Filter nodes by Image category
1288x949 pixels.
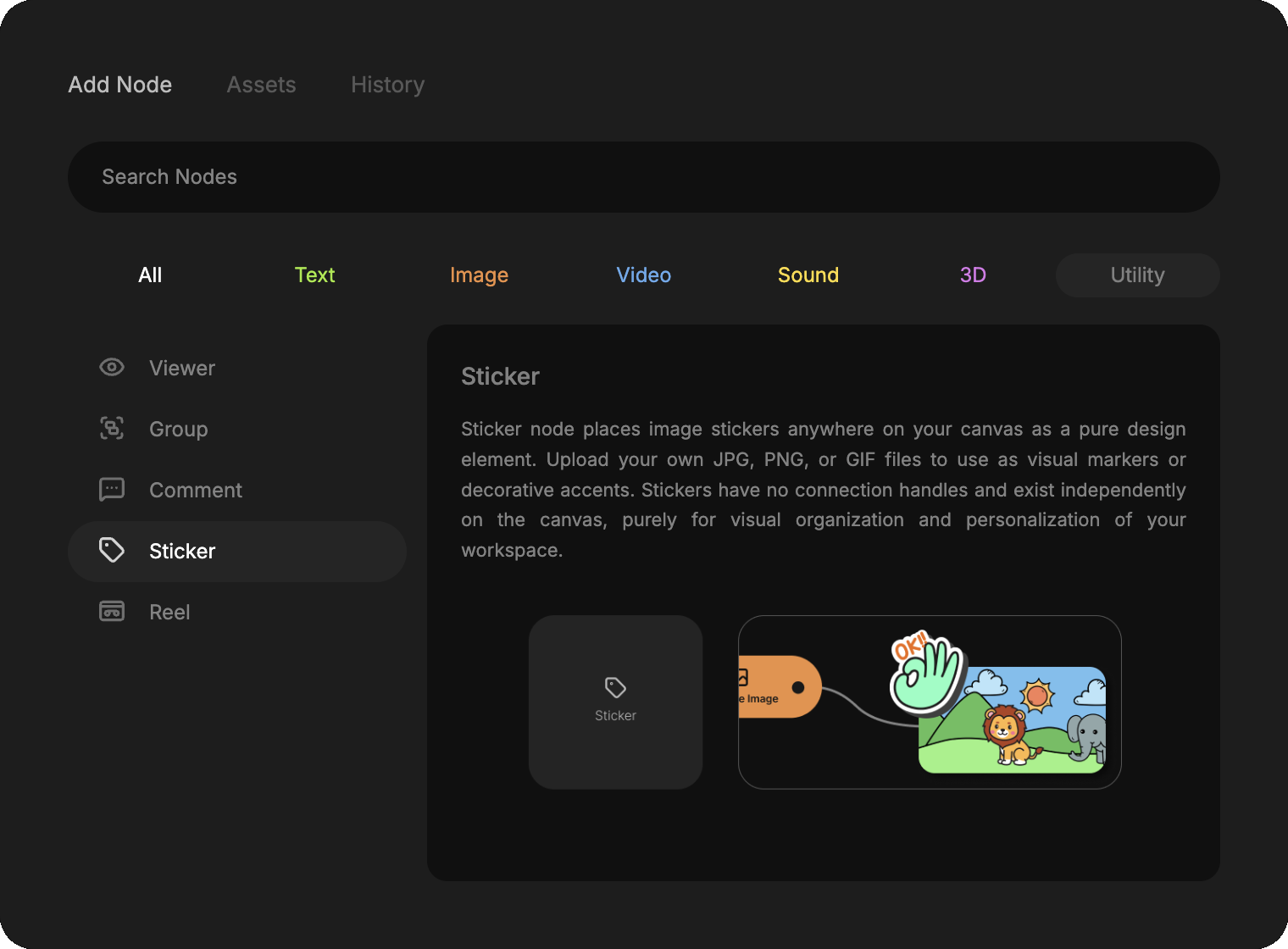point(479,275)
